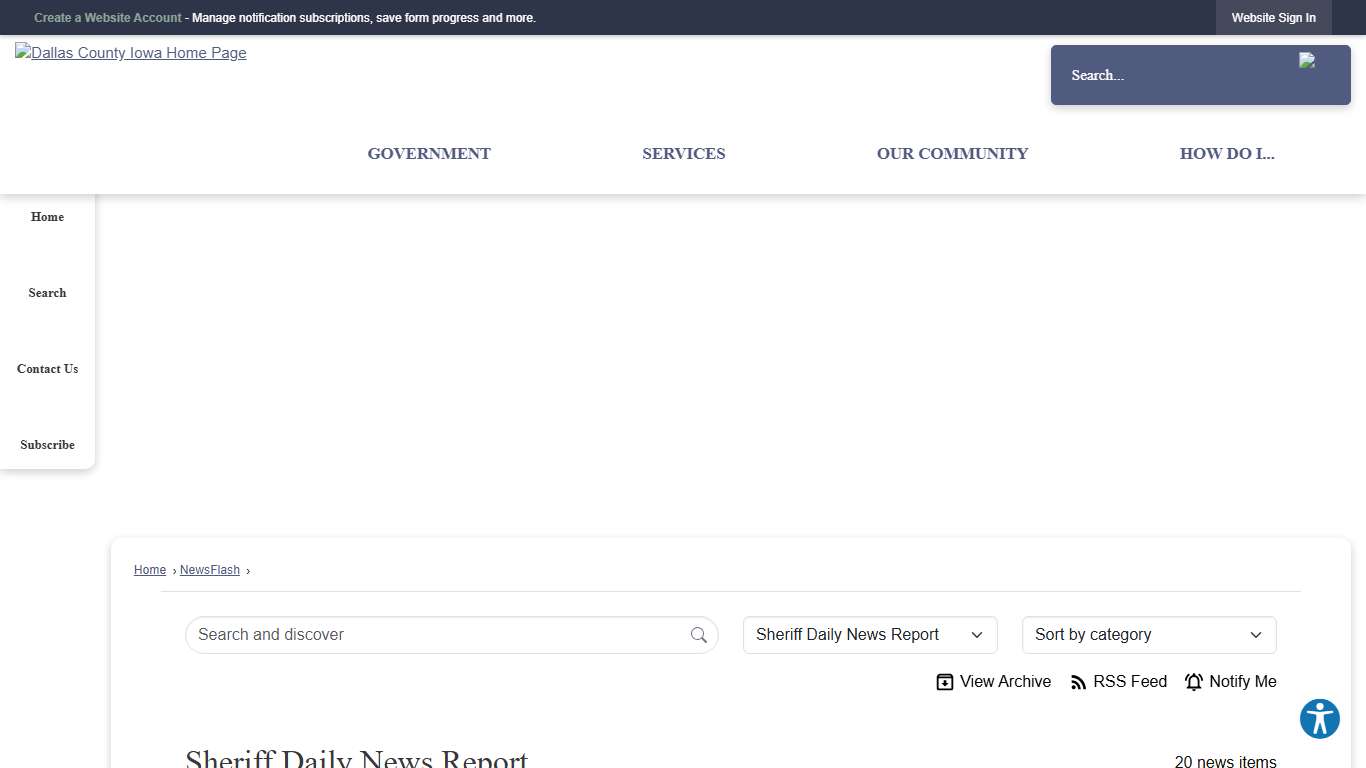Viewport: 1366px width, 768px height.
Task: Click the Subscribe item in side panel
Action: [47, 445]
